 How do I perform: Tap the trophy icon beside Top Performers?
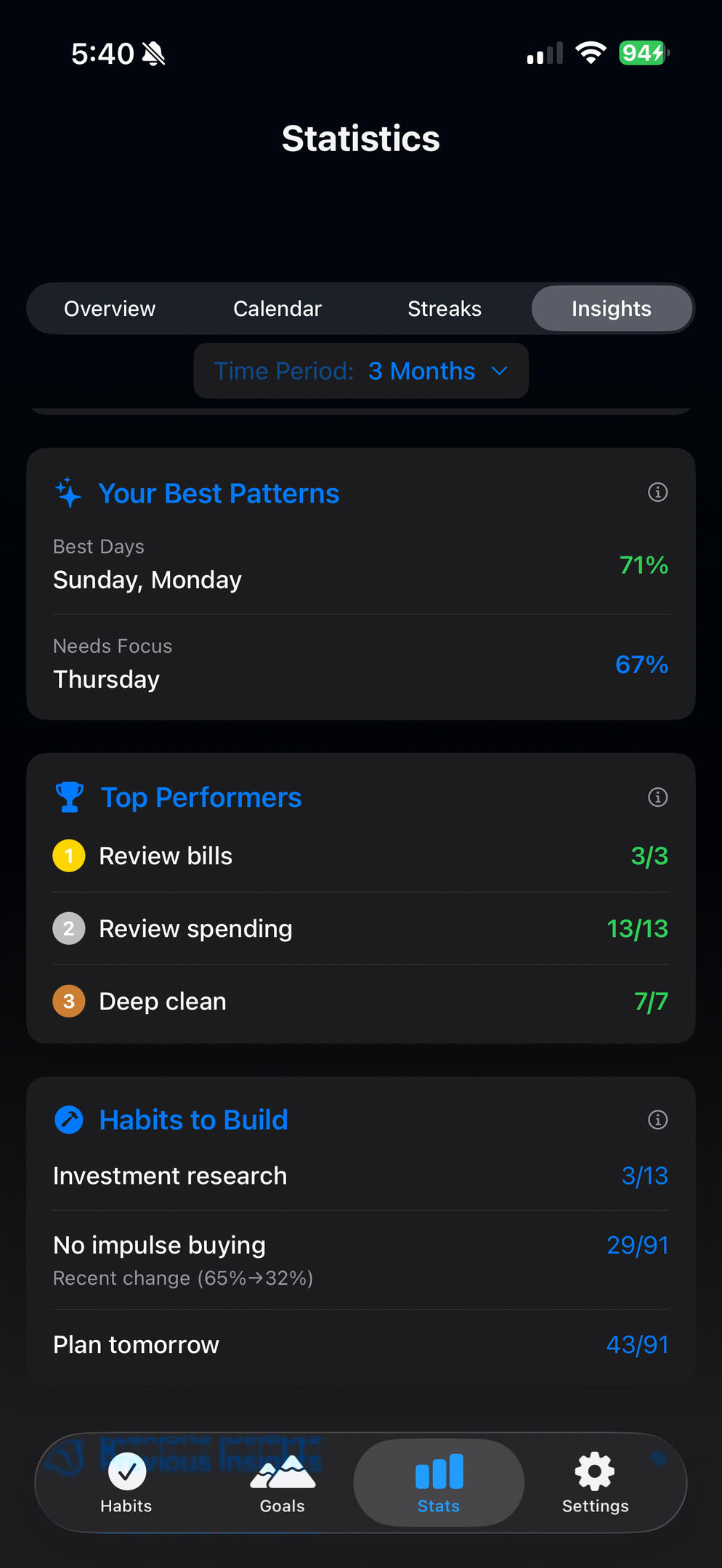70,797
